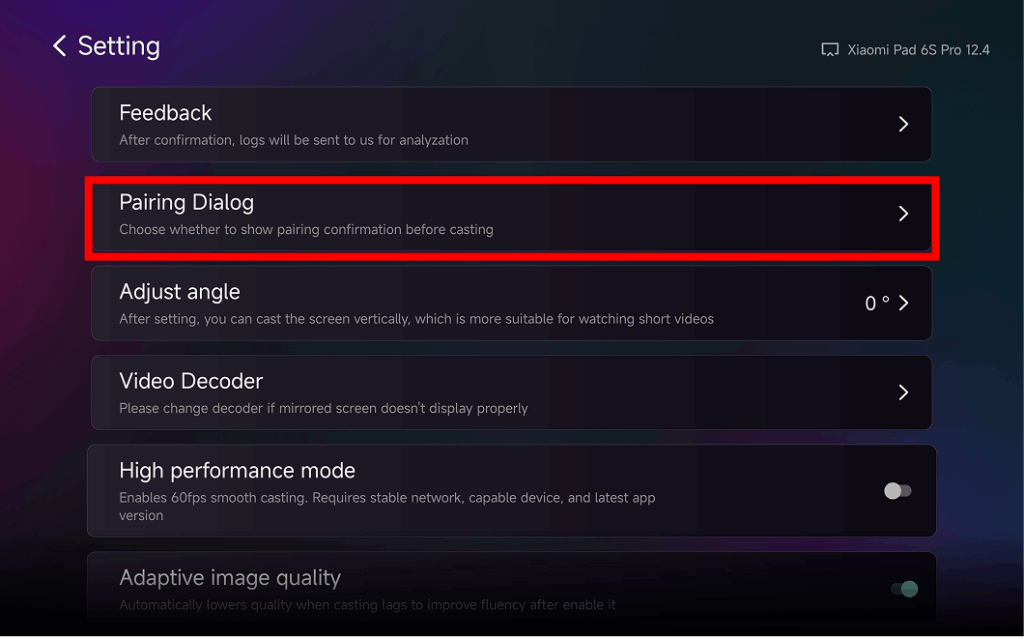
Task: Toggle the High performance mode switch off
Action: pos(897,490)
